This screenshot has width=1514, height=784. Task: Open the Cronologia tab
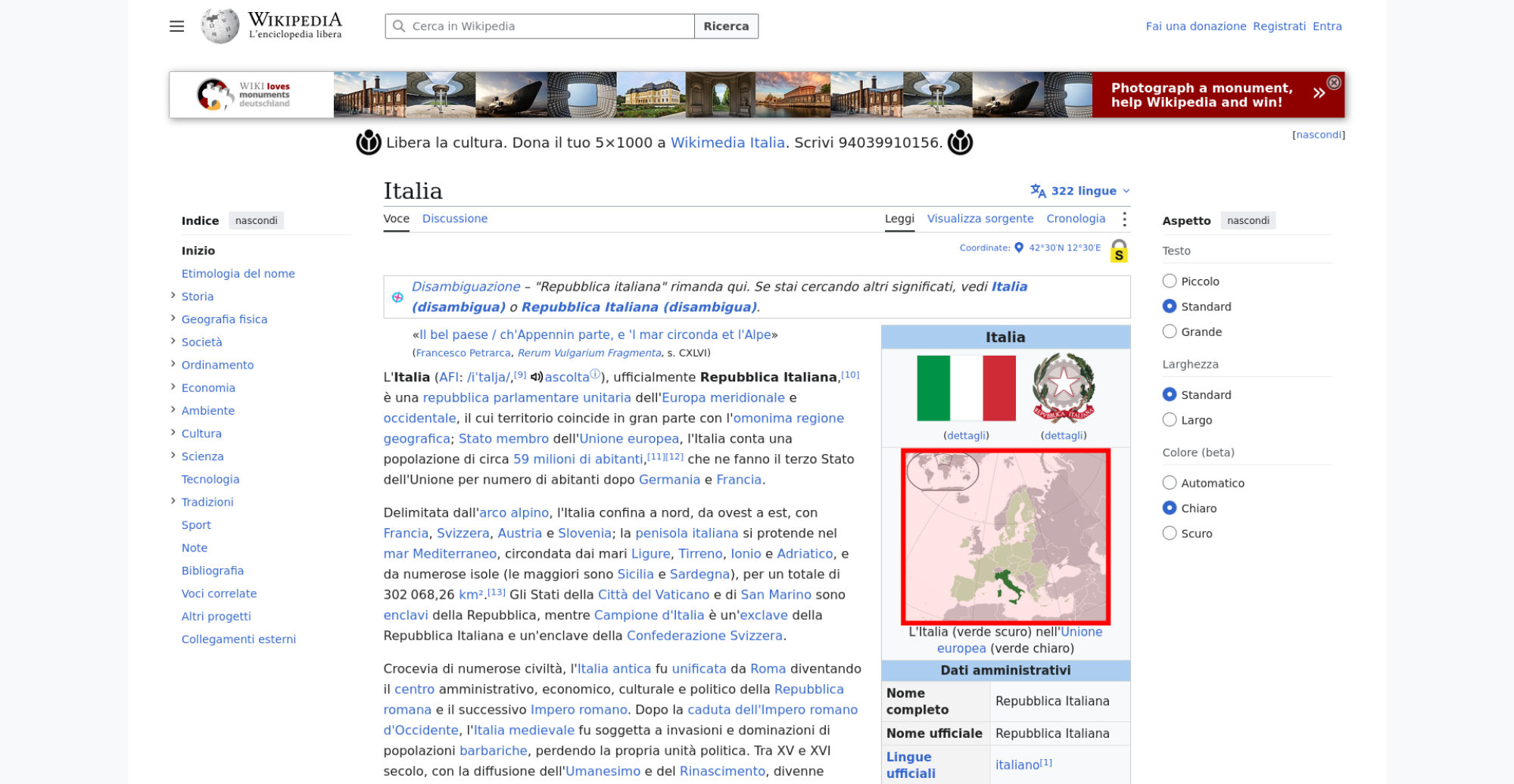point(1076,219)
